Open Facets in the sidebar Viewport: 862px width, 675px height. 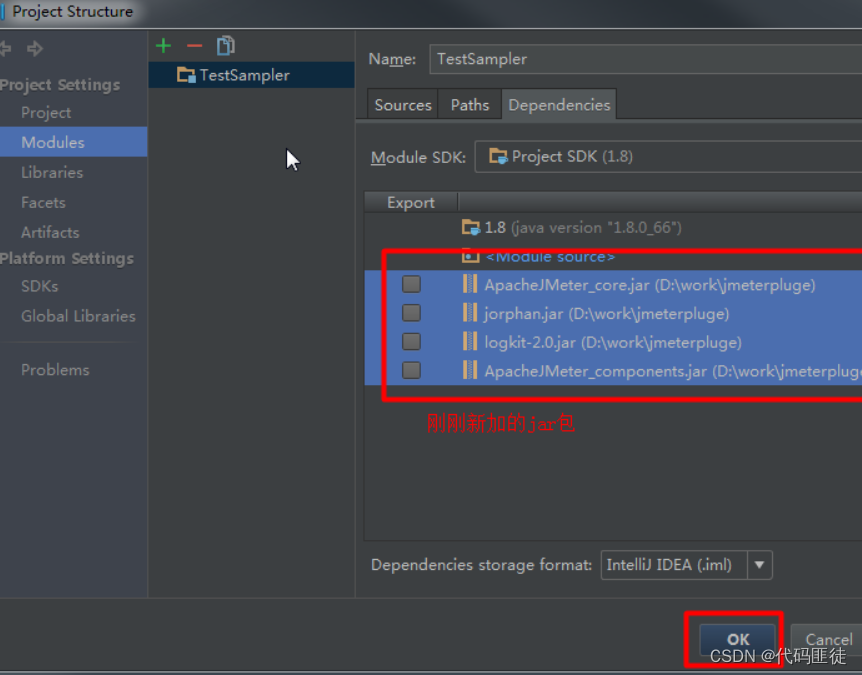click(43, 202)
